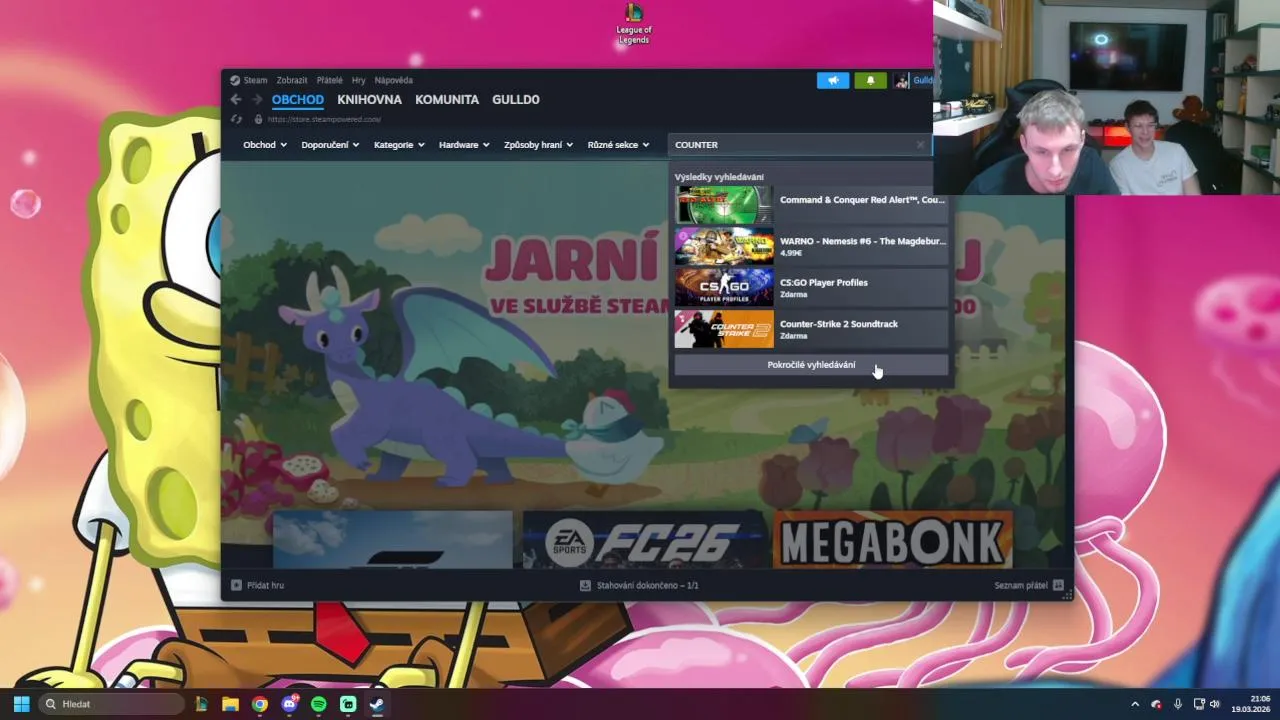The width and height of the screenshot is (1280, 720).
Task: Click the download icon beside Stahování dokončeno
Action: tap(585, 585)
